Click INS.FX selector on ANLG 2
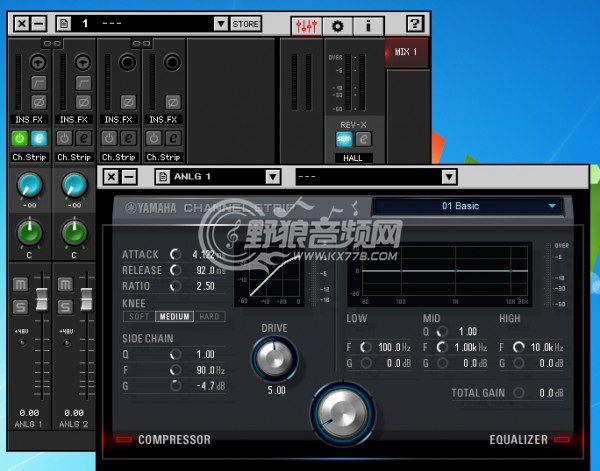The height and width of the screenshot is (471, 600). point(74,119)
